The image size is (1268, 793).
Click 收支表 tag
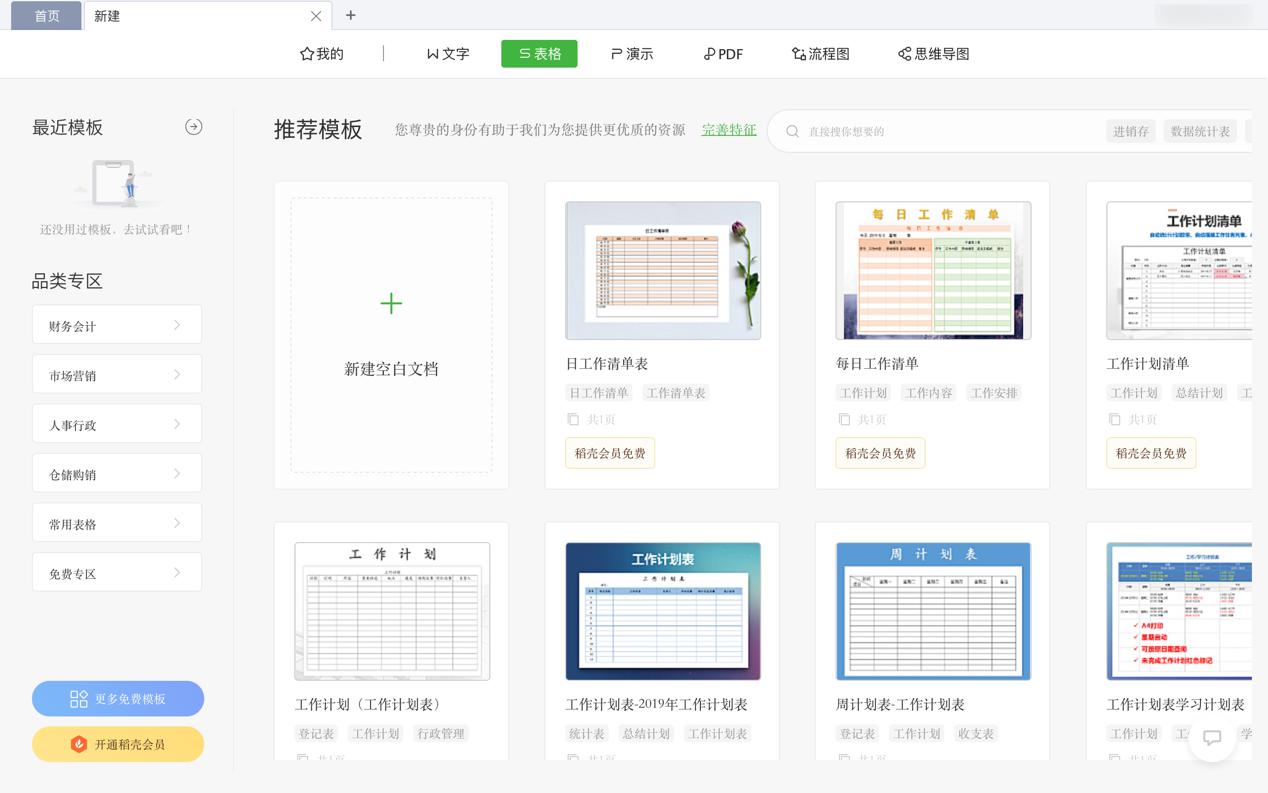[x=976, y=734]
